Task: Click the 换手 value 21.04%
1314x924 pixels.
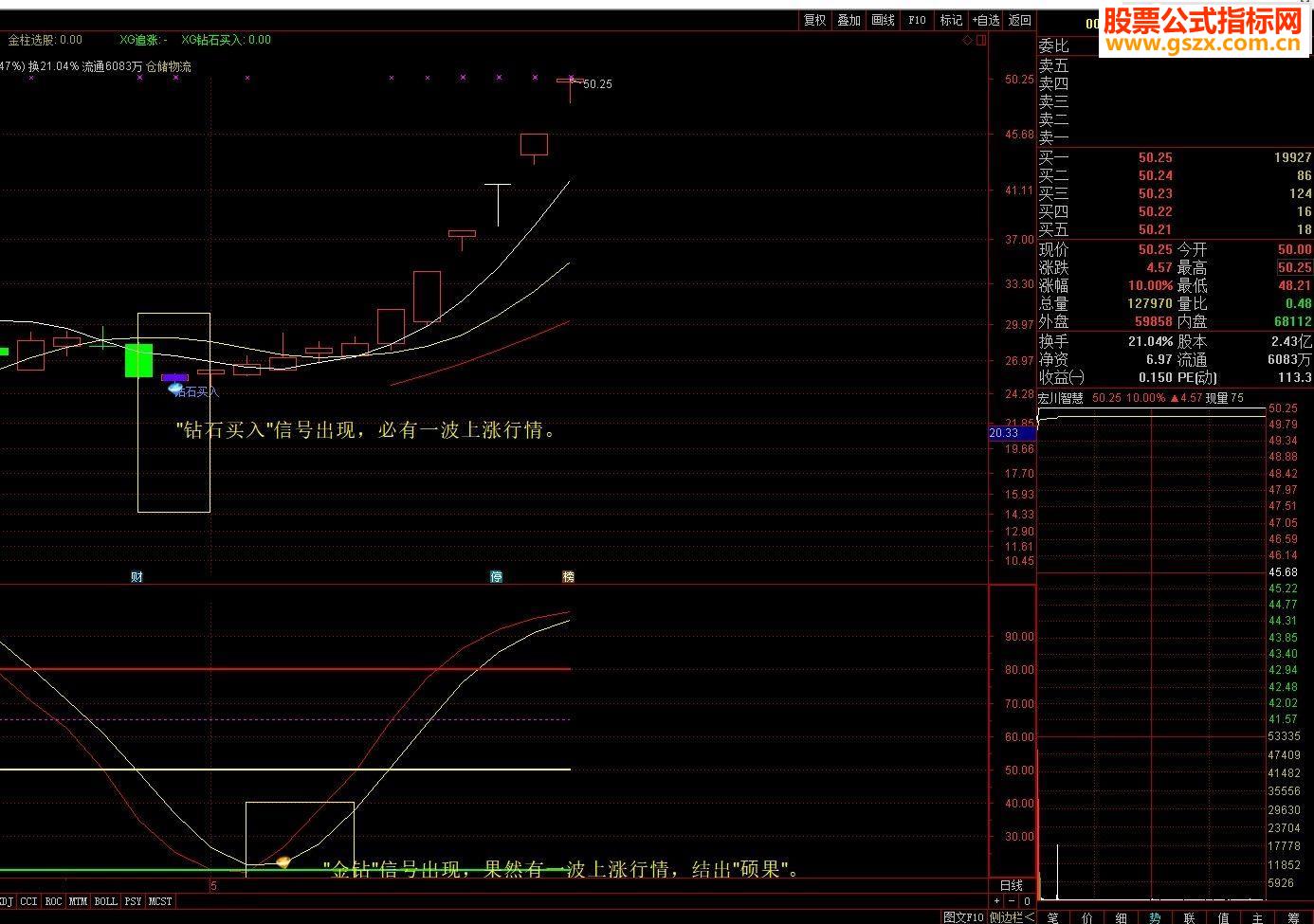Action: click(1150, 341)
